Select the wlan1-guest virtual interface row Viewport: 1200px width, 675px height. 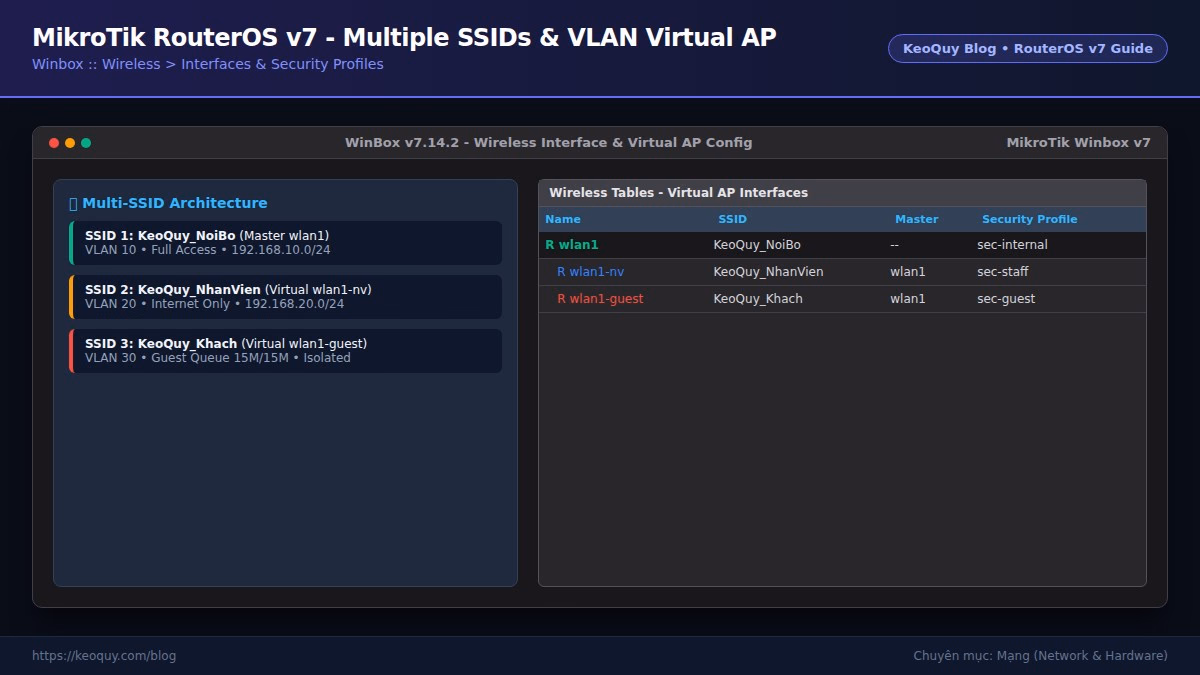tap(842, 299)
